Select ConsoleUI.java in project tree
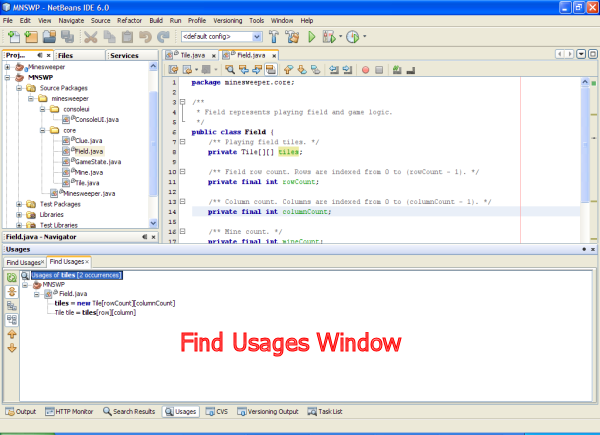 [x=97, y=120]
